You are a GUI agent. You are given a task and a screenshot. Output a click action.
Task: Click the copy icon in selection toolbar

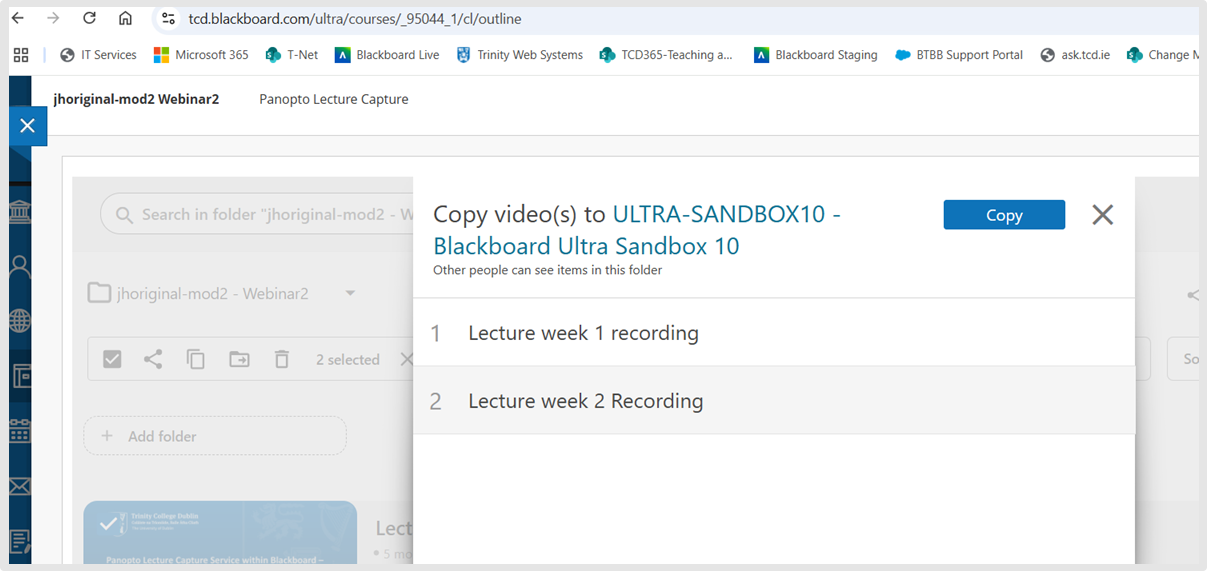pyautogui.click(x=196, y=359)
